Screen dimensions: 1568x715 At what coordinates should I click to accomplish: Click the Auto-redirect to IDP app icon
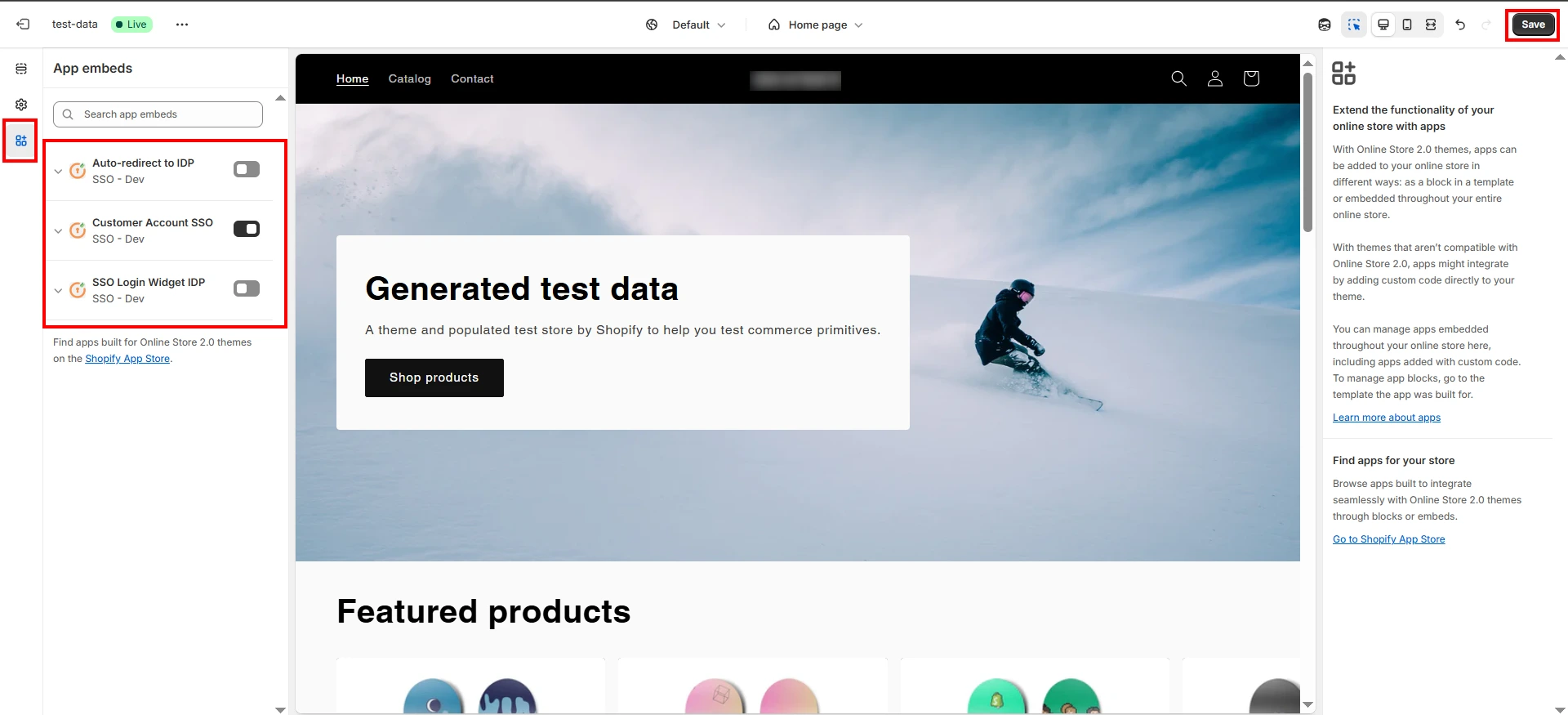pyautogui.click(x=78, y=171)
